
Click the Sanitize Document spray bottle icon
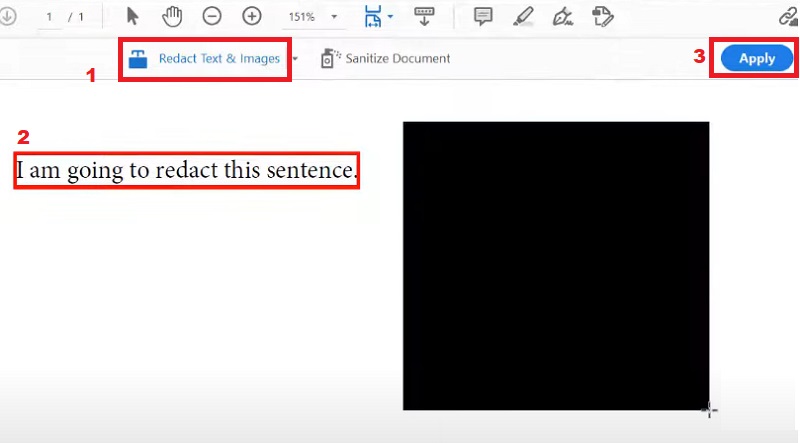[330, 59]
